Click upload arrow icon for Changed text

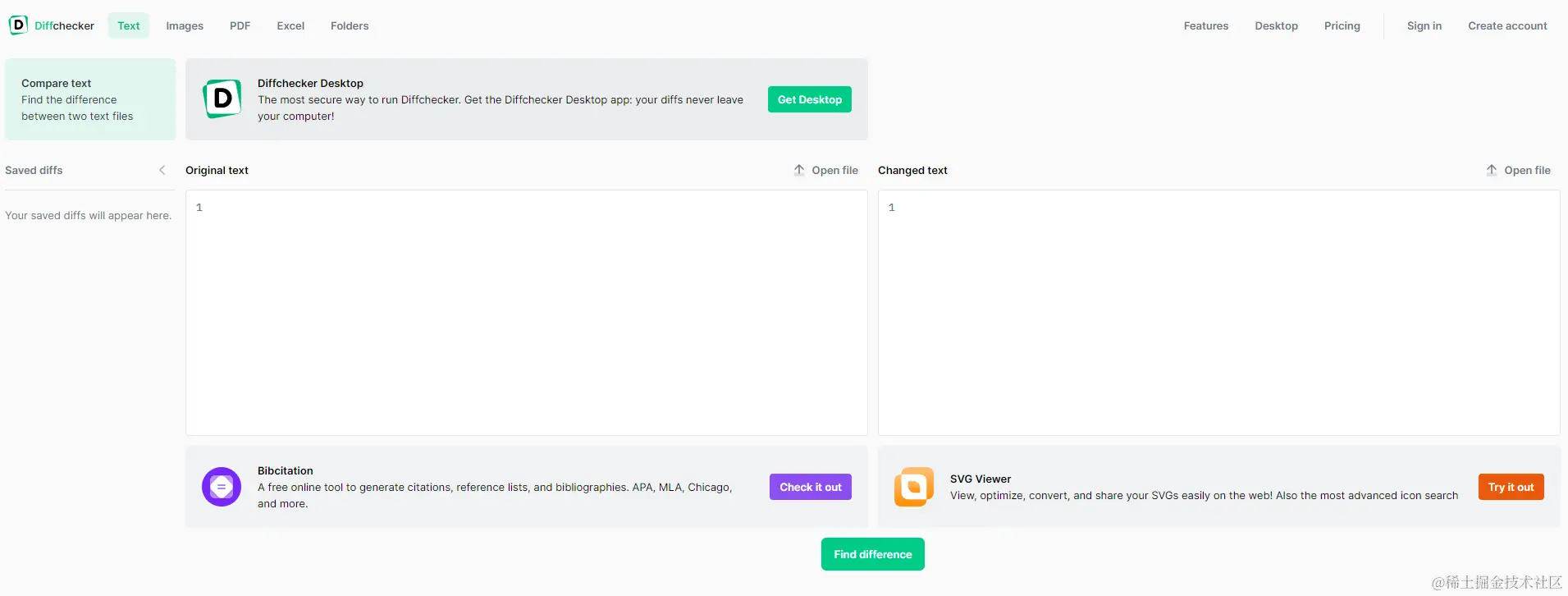point(1492,170)
